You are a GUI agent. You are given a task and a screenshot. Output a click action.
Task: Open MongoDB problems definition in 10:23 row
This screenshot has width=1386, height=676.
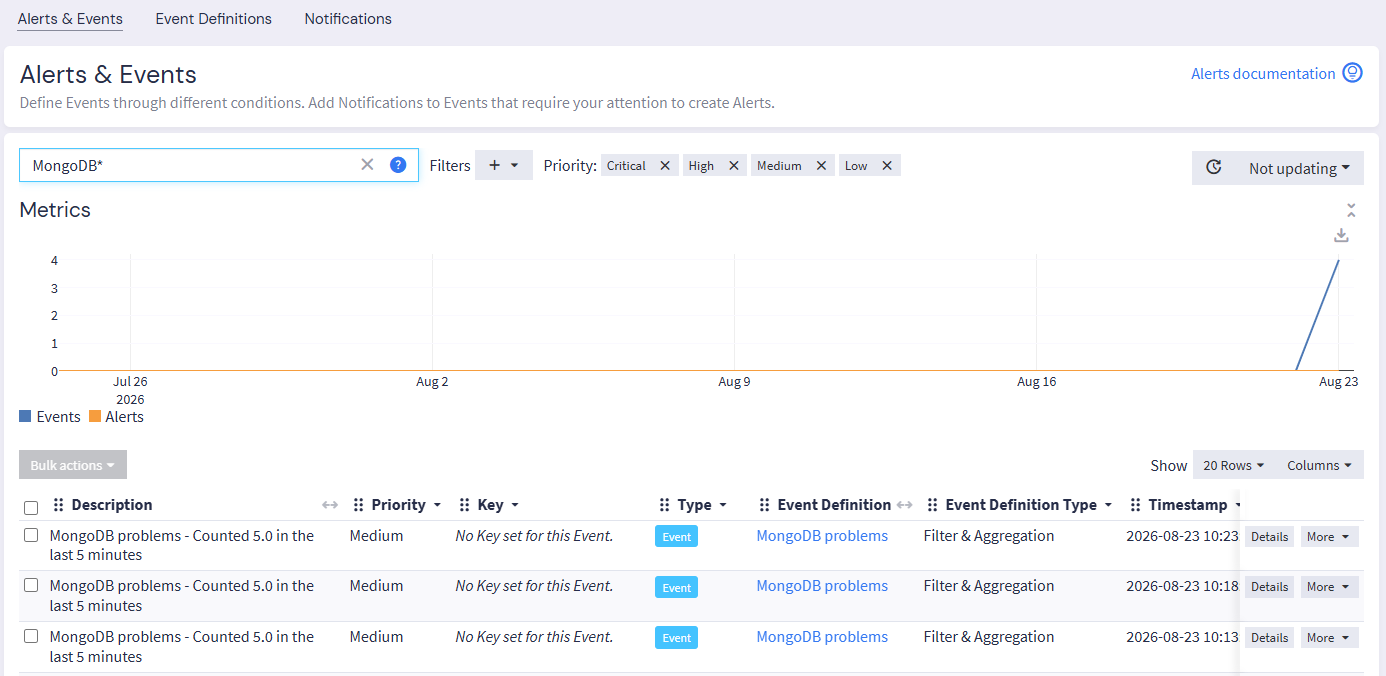tap(822, 536)
